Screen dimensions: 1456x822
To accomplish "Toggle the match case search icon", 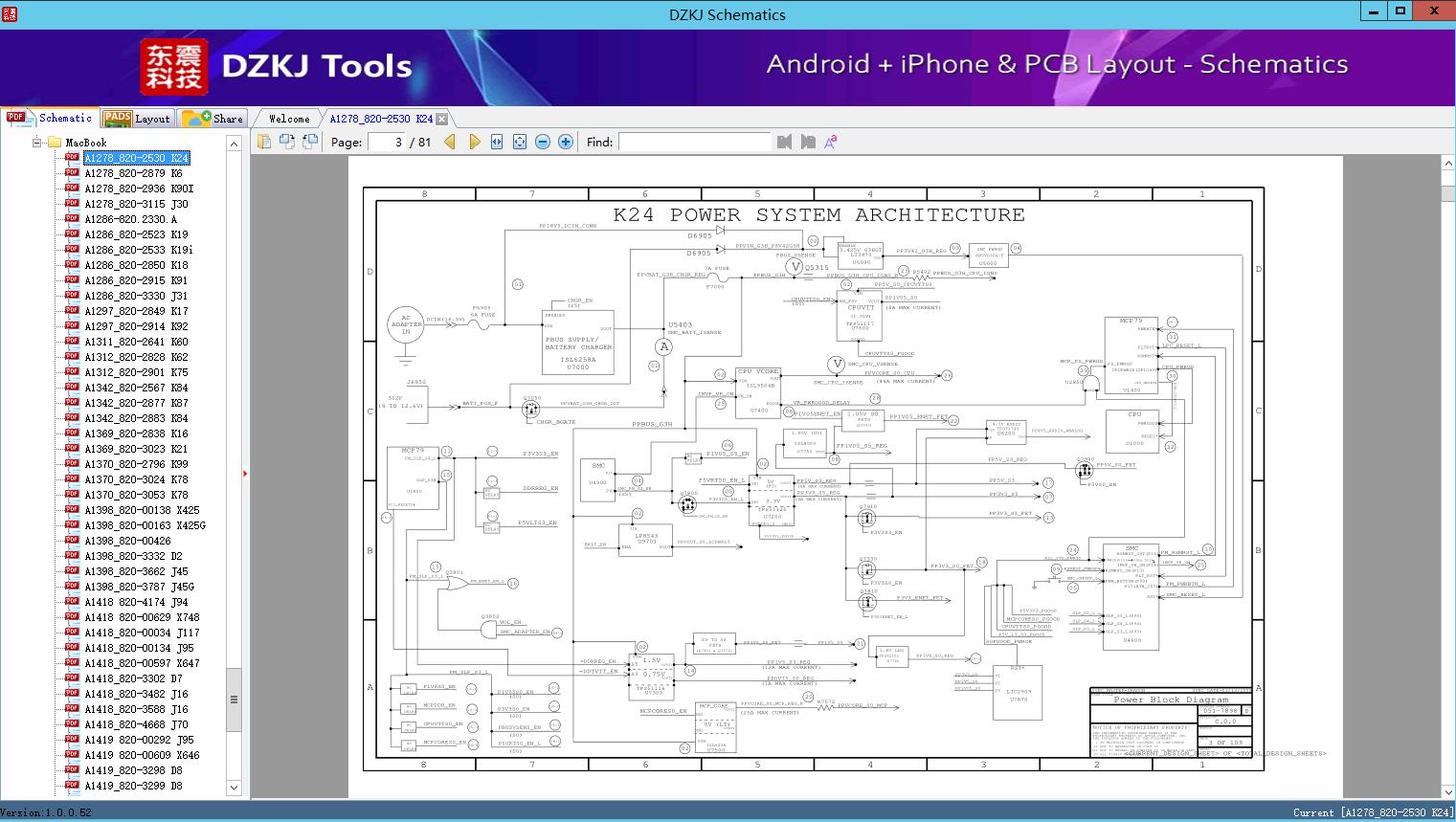I will click(831, 142).
